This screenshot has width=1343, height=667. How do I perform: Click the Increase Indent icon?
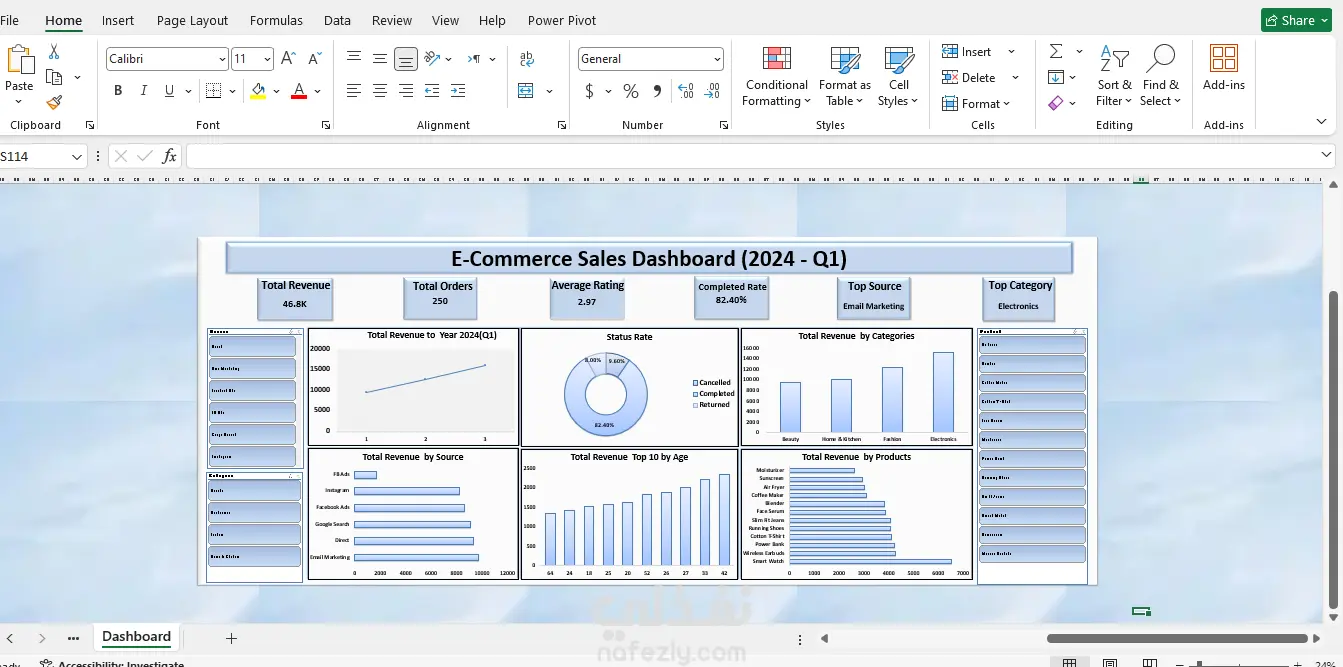click(457, 91)
